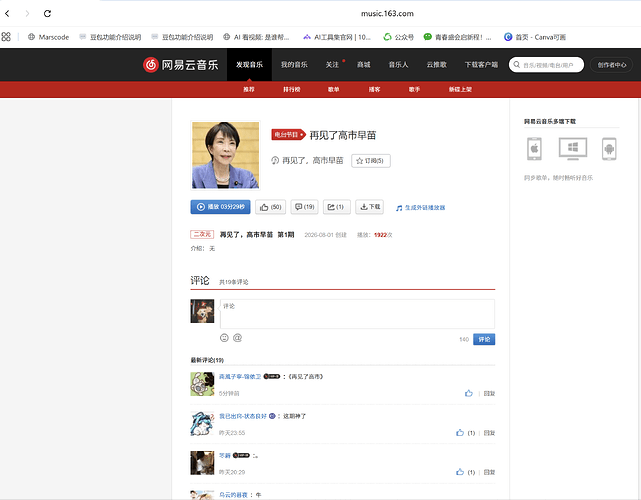Reload the page with refresh icon
641x500 pixels.
[x=47, y=13]
